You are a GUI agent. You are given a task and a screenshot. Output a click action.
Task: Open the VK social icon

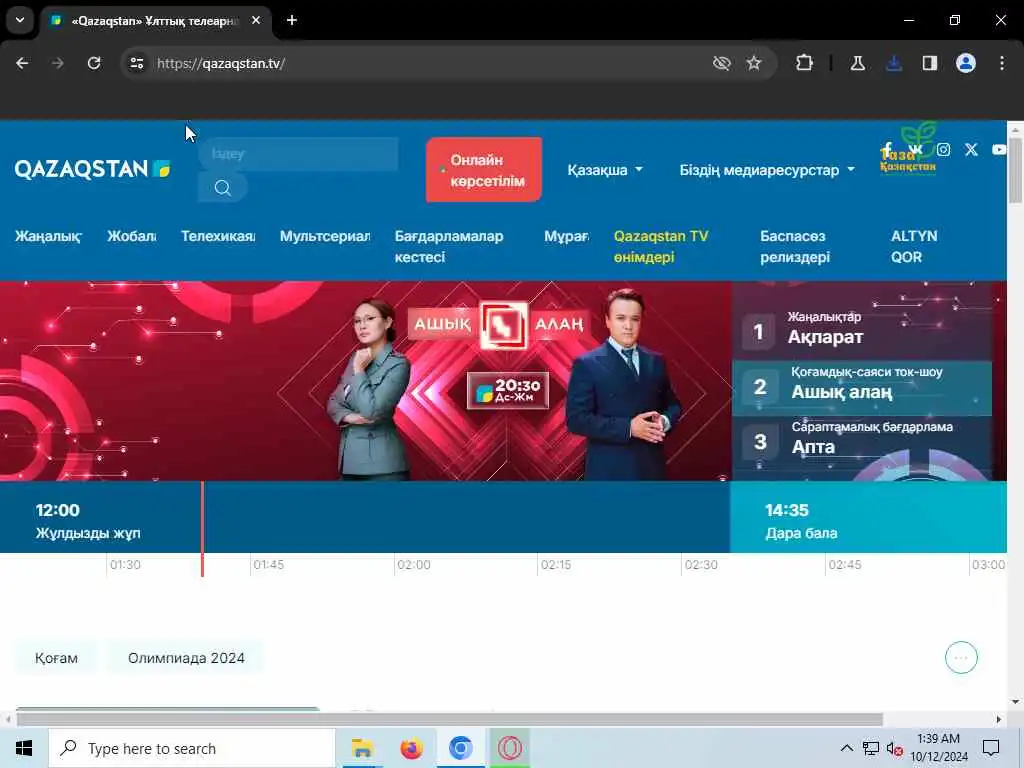click(x=916, y=150)
